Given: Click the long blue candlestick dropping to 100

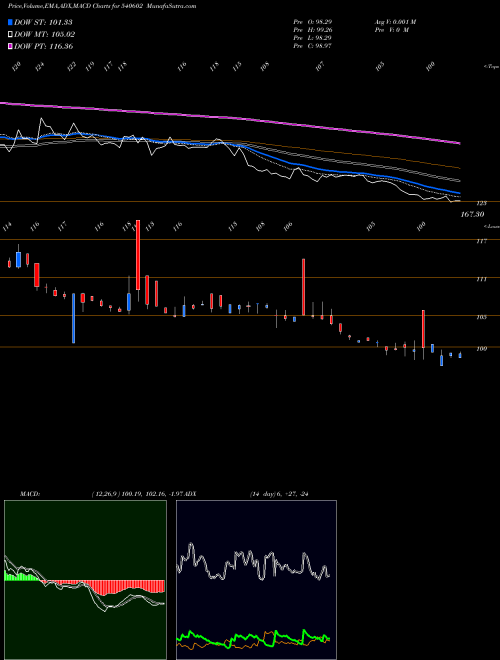Looking at the screenshot, I should (x=73, y=318).
